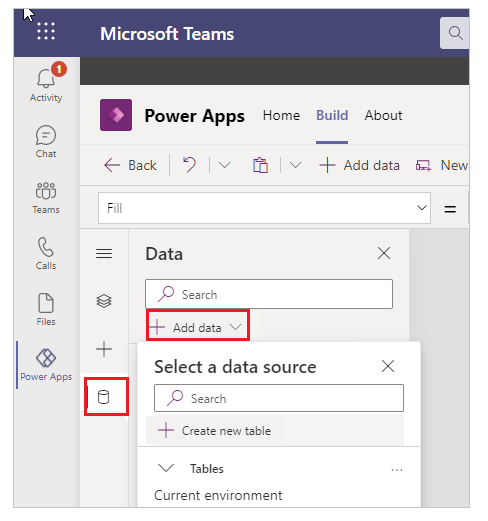This screenshot has height=521, width=488.
Task: Click the Teams search magnifier icon
Action: click(x=455, y=33)
